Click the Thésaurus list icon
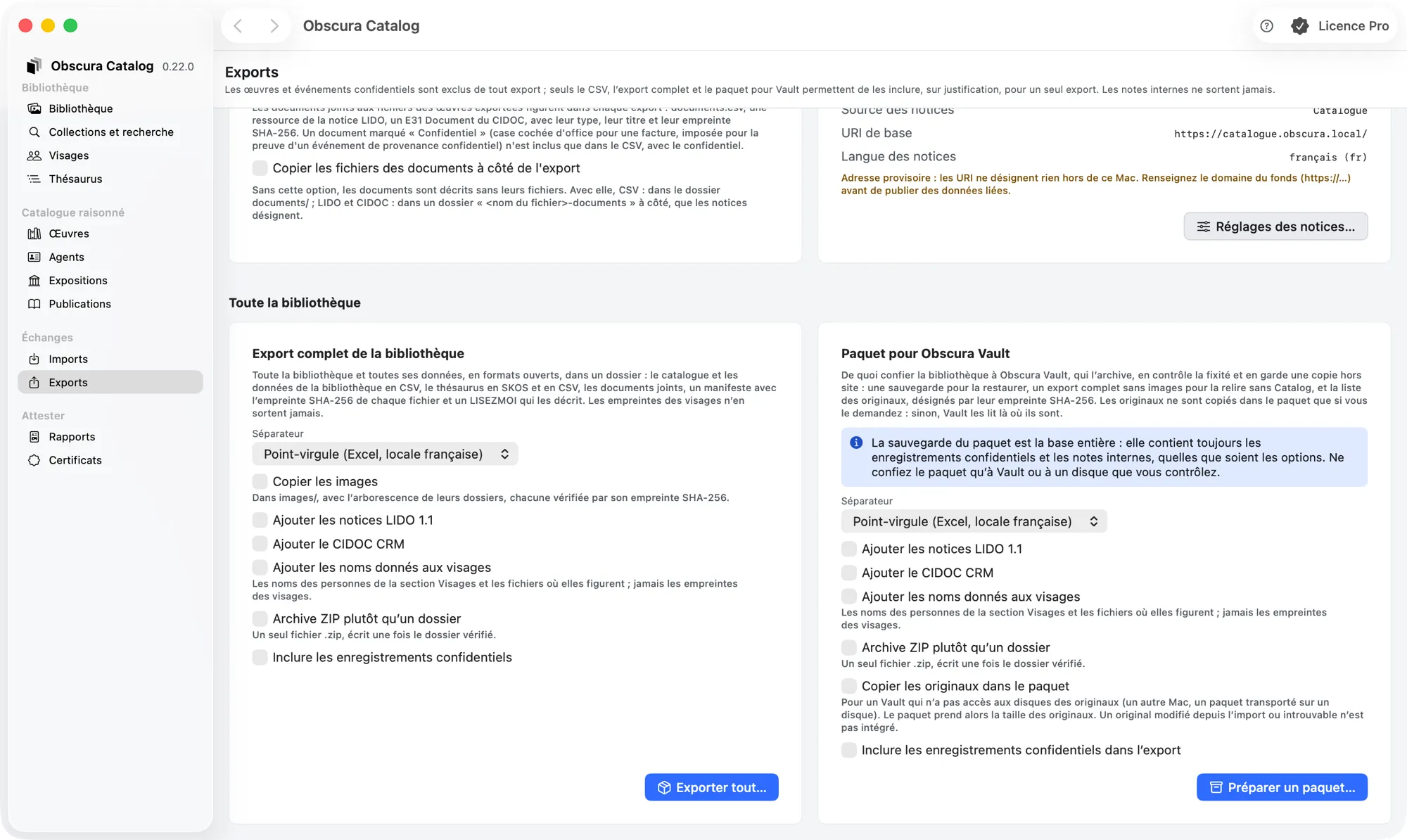The width and height of the screenshot is (1407, 840). (x=34, y=179)
